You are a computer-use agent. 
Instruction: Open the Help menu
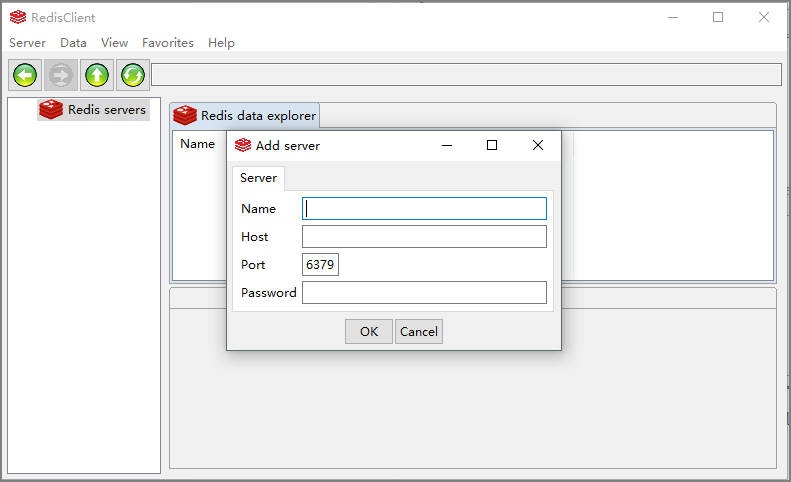click(x=221, y=43)
